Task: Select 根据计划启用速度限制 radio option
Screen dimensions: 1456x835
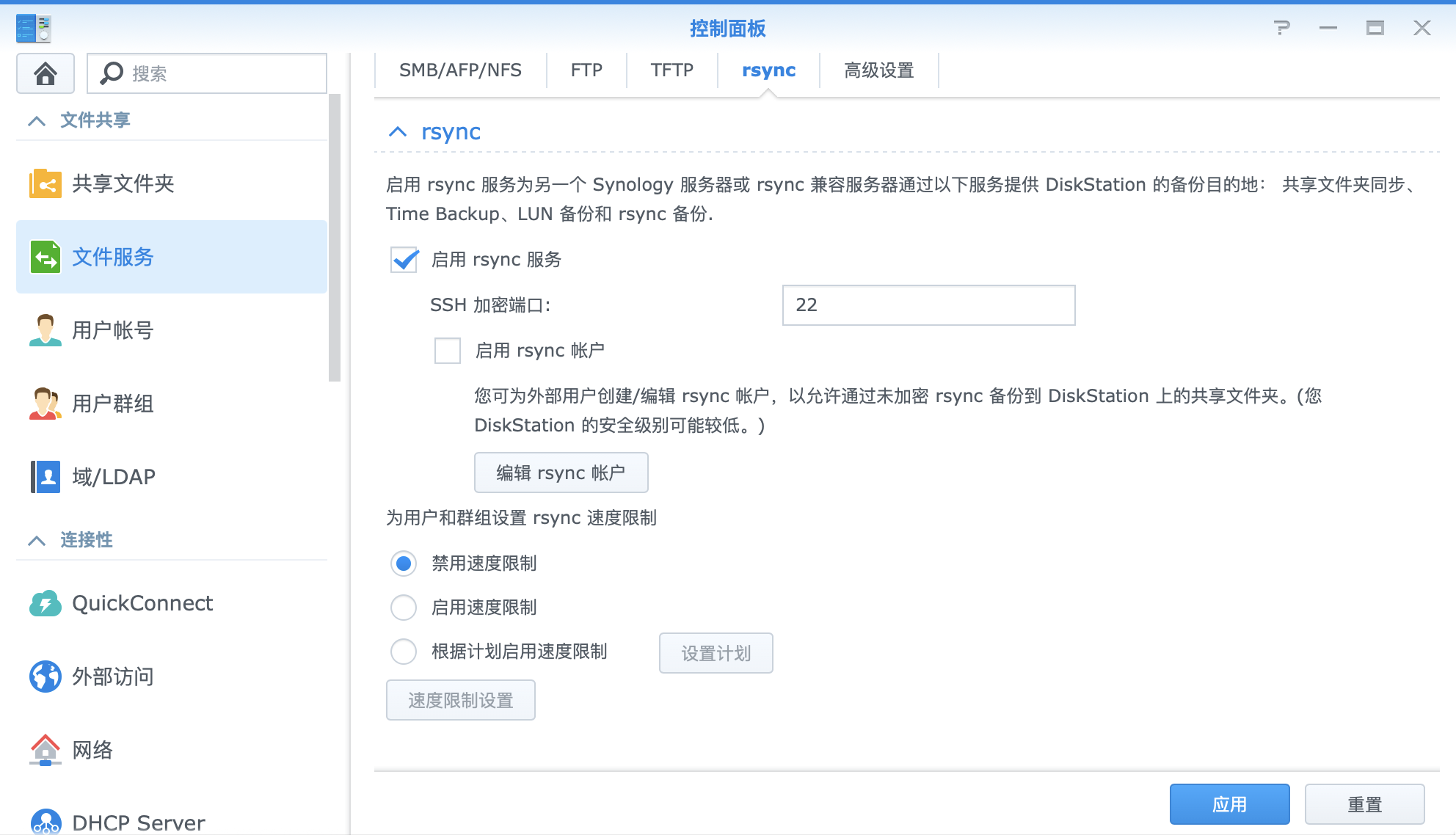Action: pos(404,652)
